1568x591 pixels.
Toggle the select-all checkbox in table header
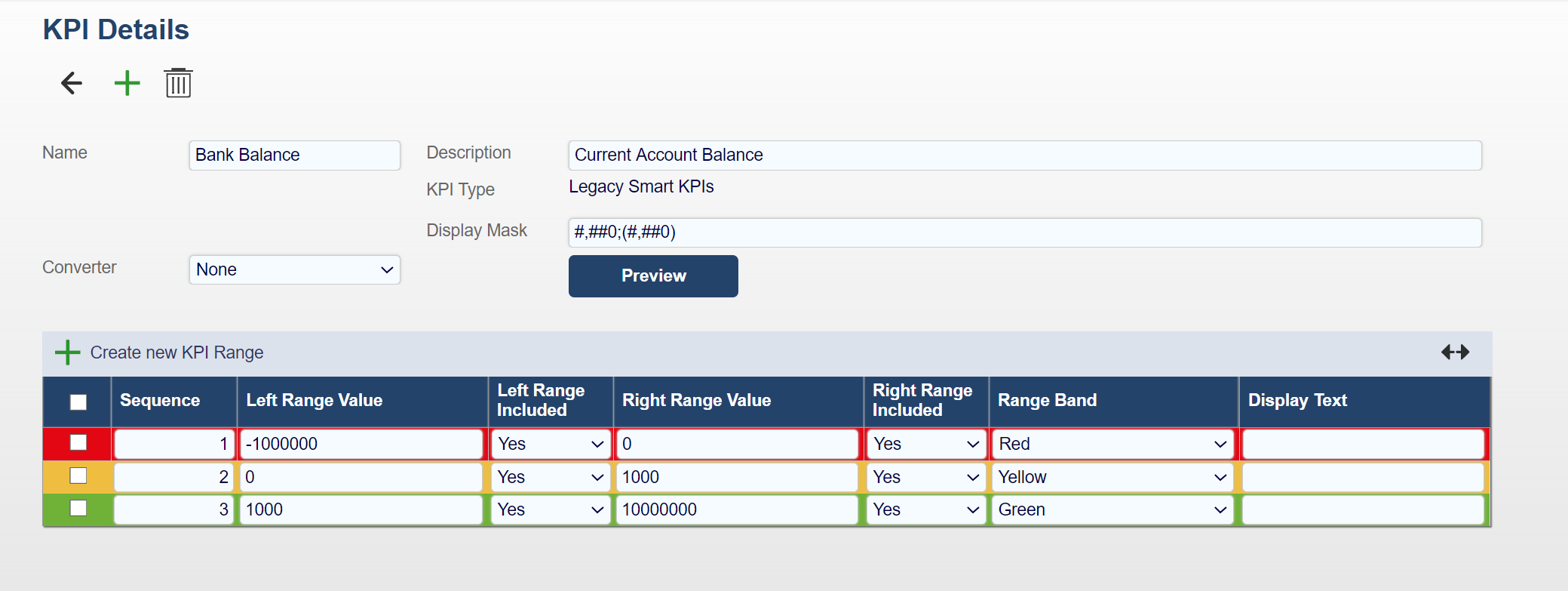(x=78, y=402)
